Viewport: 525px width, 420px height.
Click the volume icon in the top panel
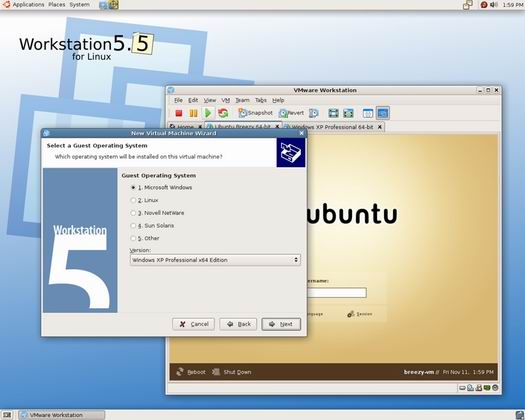(494, 5)
